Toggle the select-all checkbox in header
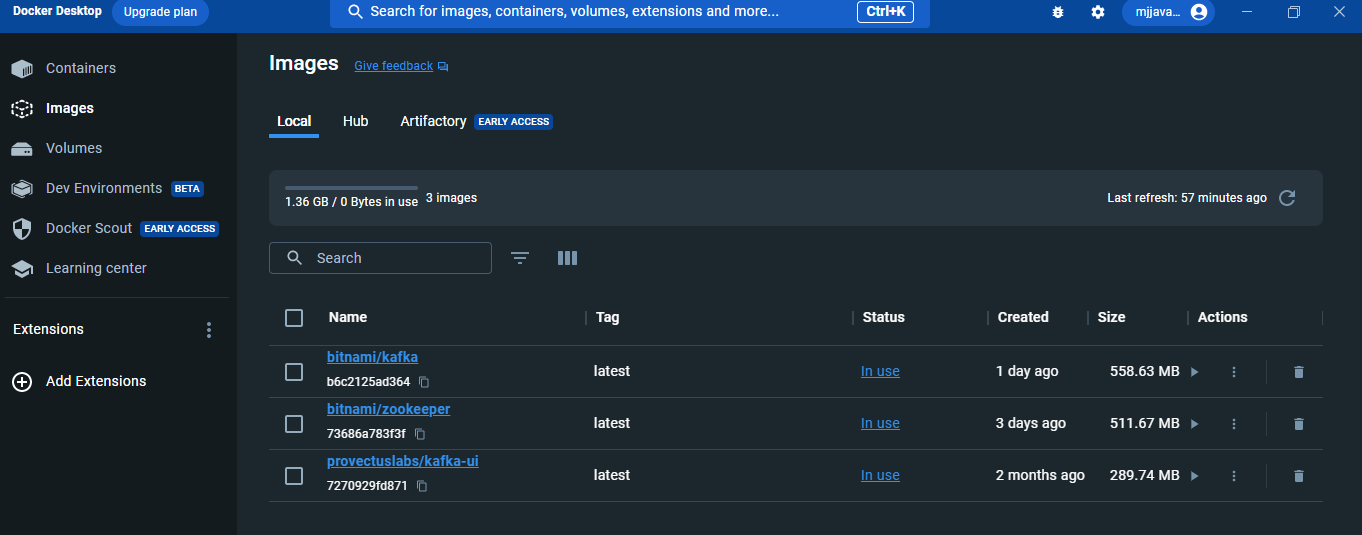1362x535 pixels. tap(294, 318)
